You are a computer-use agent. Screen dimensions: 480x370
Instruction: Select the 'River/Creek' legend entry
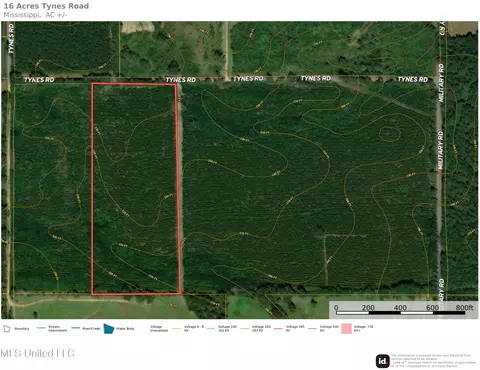click(x=86, y=328)
